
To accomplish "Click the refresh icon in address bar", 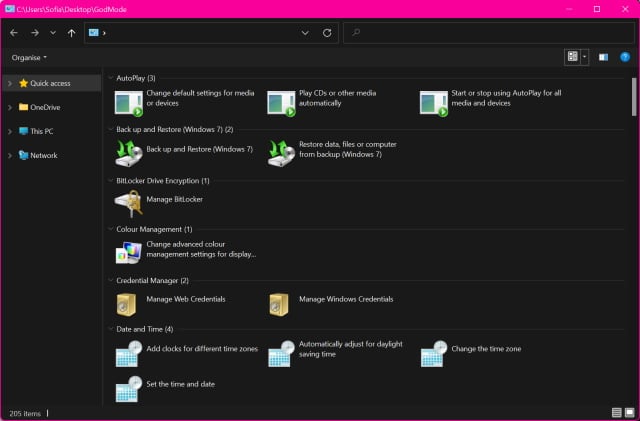I will point(327,33).
